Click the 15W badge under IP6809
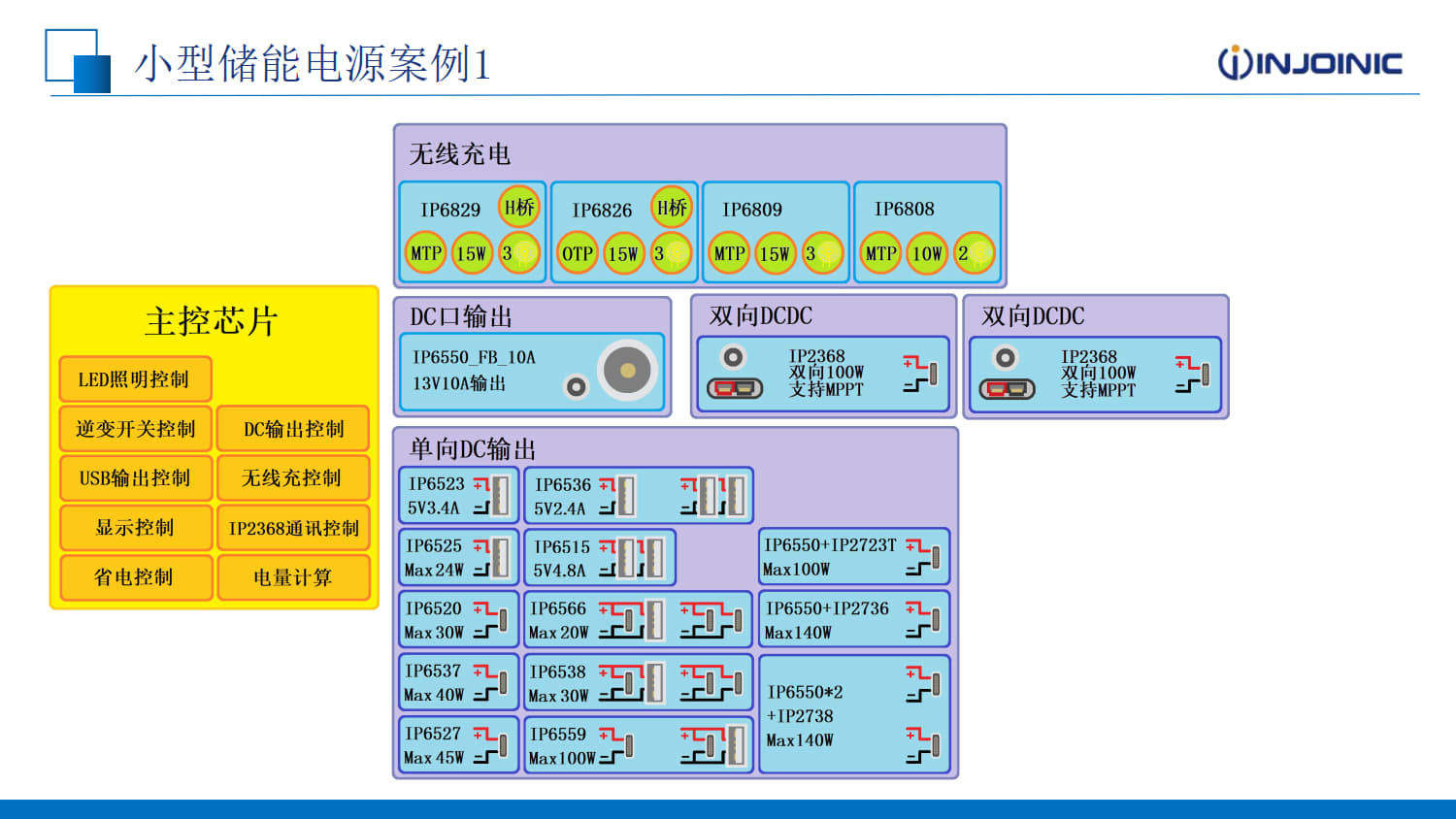The image size is (1456, 819). pos(775,253)
